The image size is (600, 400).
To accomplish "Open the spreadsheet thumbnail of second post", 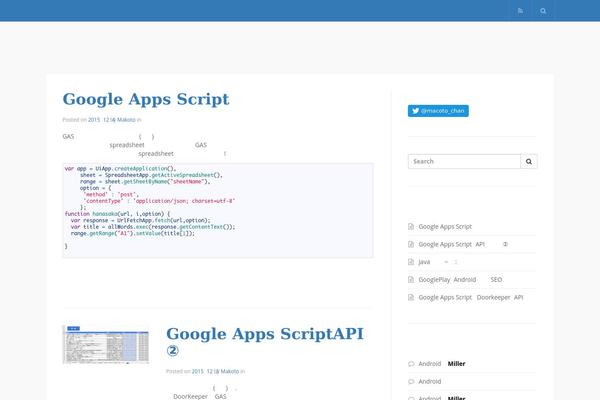I will (x=106, y=344).
